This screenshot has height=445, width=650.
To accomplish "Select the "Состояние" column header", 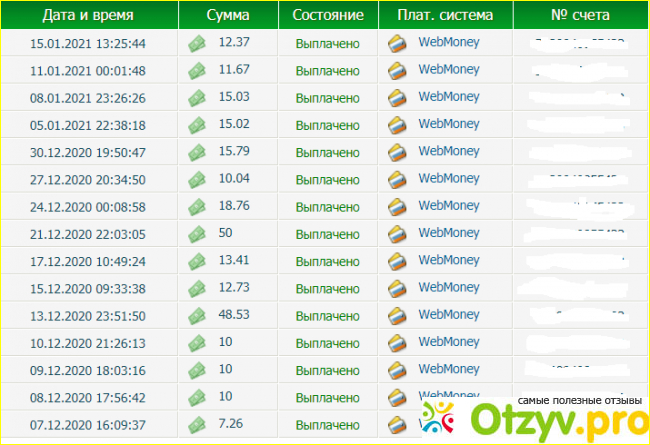I will click(x=328, y=16).
